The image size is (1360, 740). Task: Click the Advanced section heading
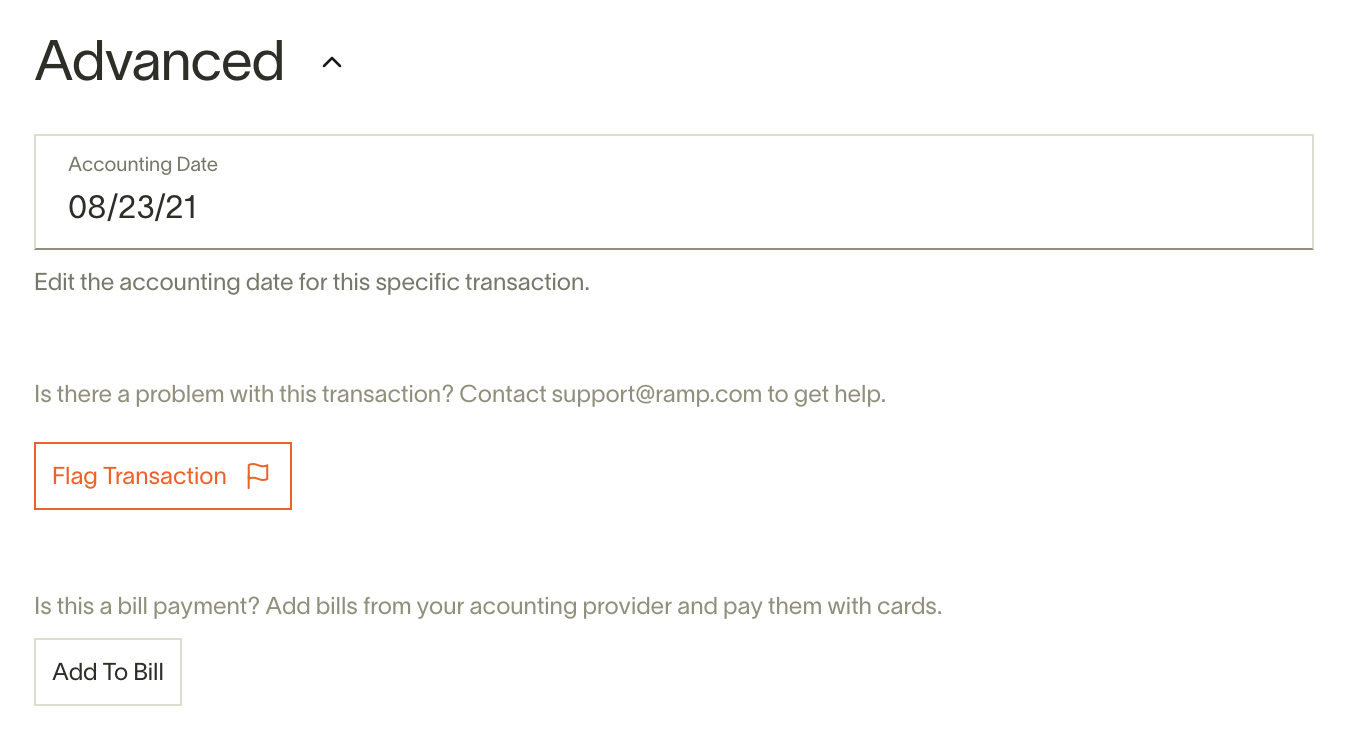click(160, 61)
